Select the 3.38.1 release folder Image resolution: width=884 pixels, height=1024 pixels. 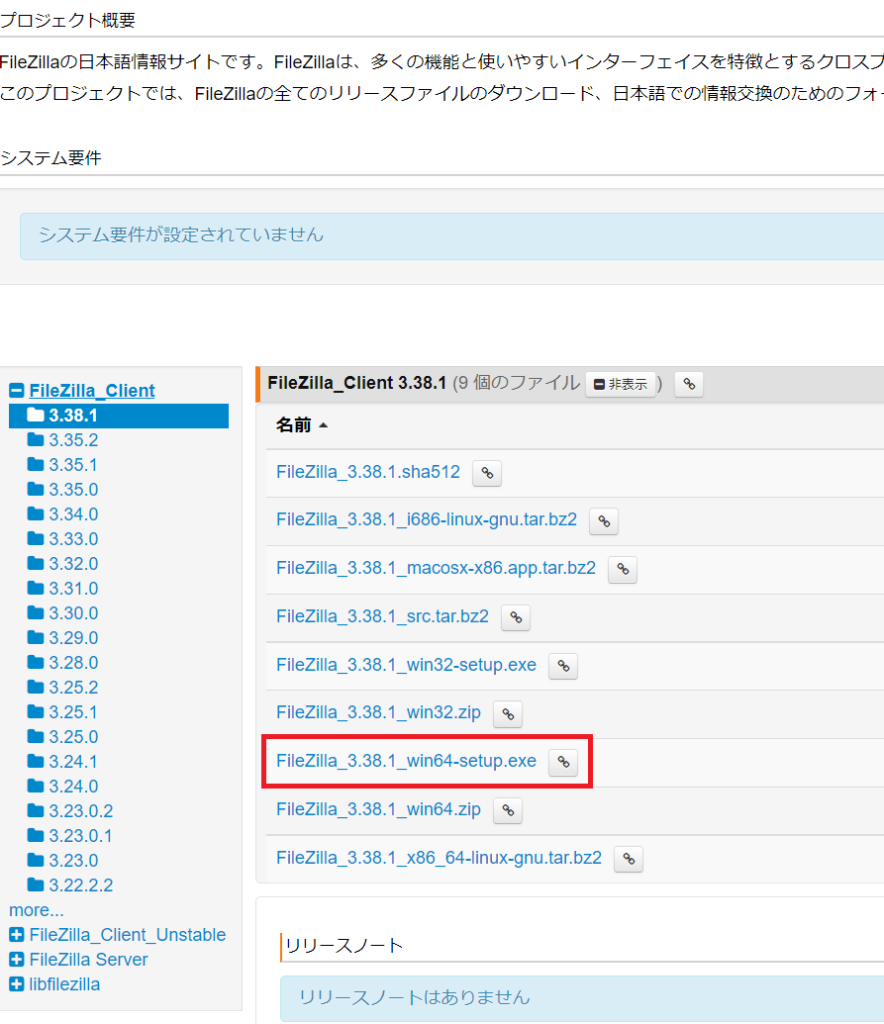coord(119,415)
